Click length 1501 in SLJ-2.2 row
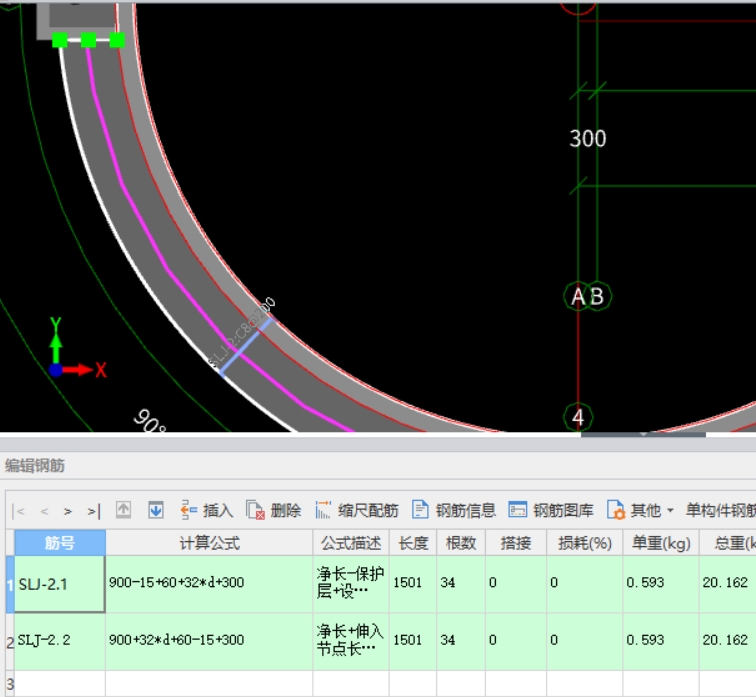This screenshot has height=697, width=756. click(413, 641)
